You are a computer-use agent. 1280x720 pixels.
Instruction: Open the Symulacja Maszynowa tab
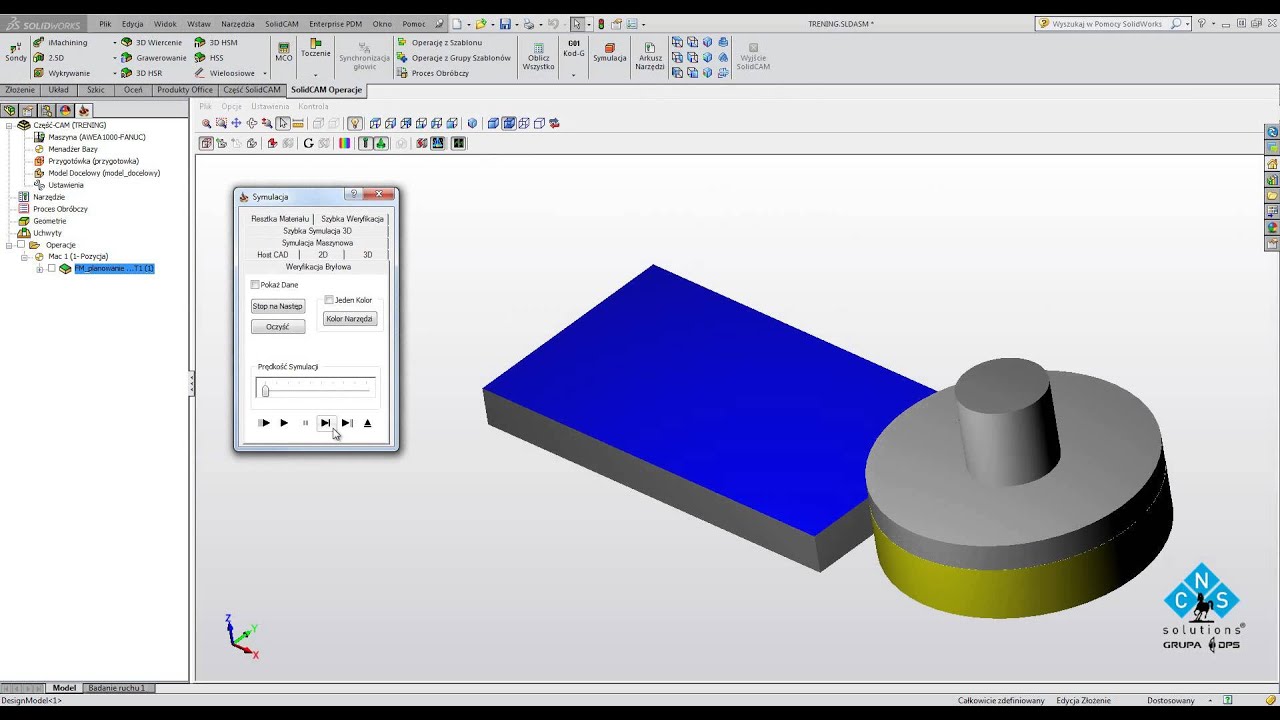pyautogui.click(x=317, y=243)
